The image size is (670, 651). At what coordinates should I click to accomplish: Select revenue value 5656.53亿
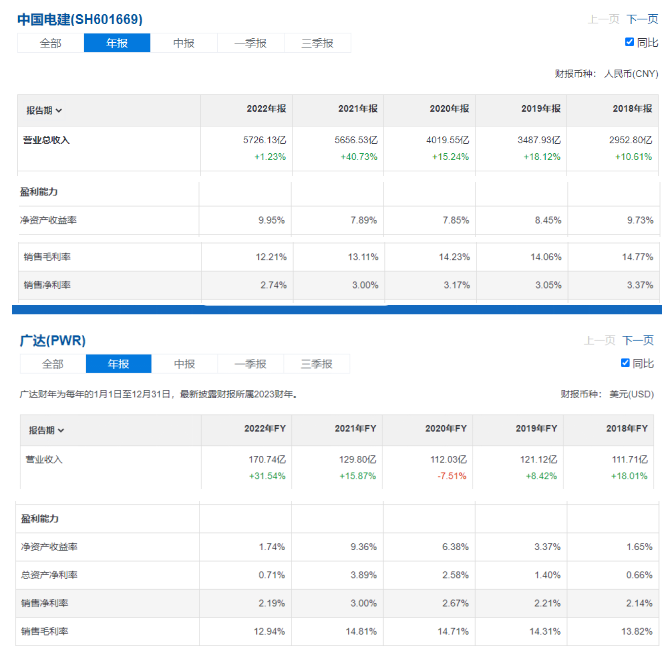point(356,140)
